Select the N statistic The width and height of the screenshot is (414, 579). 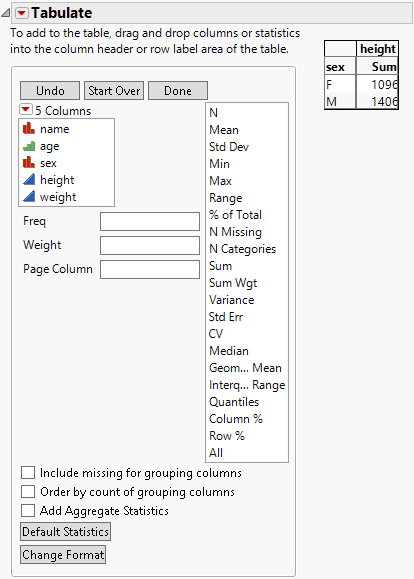(x=213, y=113)
